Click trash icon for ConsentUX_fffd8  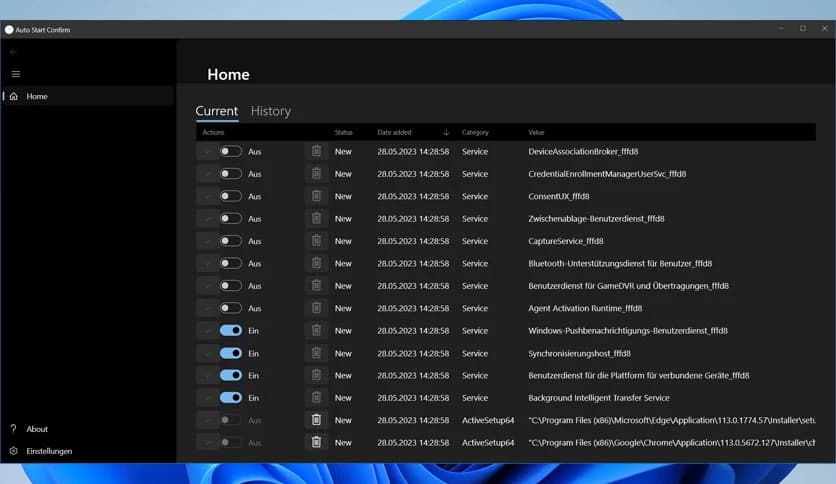point(316,196)
